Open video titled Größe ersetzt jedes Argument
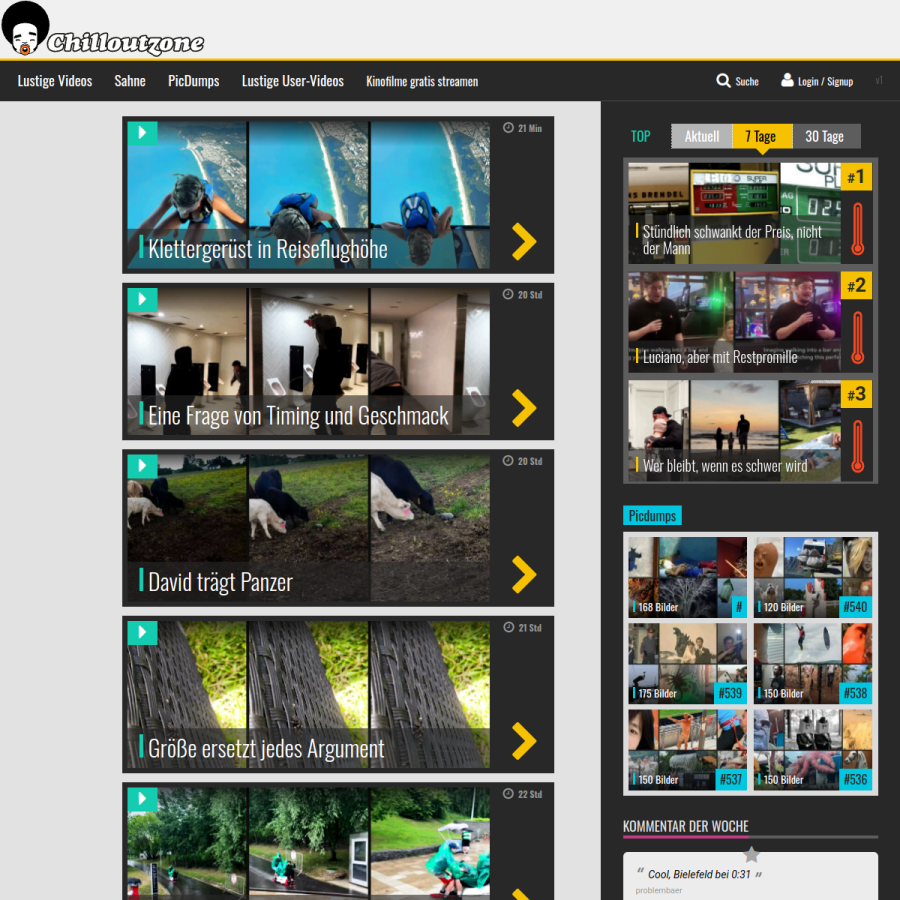Screen dimensions: 900x900 (x=266, y=748)
